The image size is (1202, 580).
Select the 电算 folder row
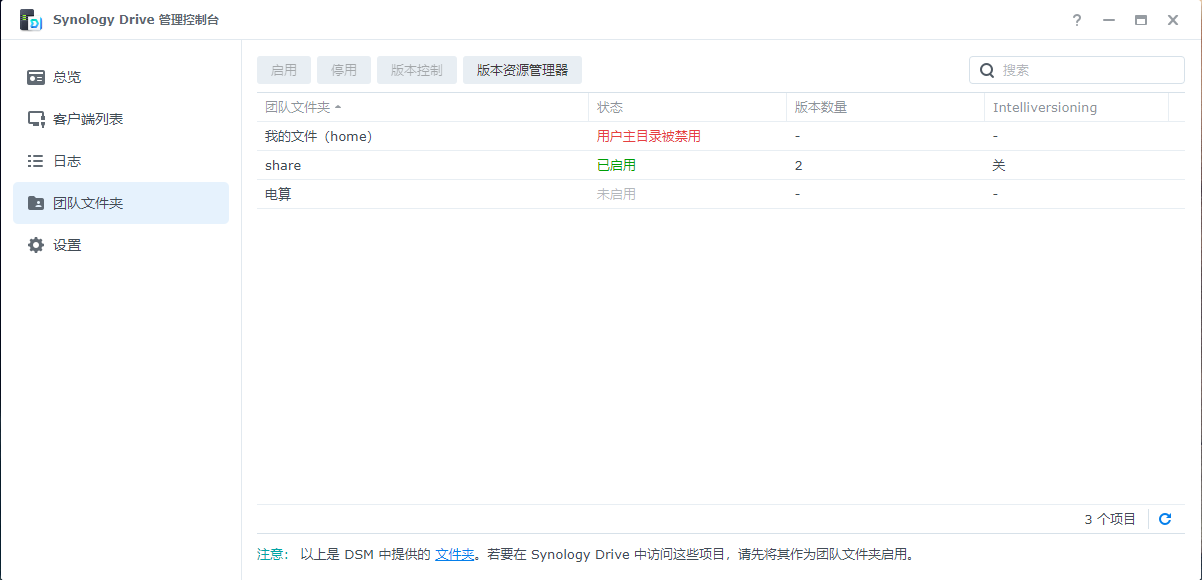pos(721,194)
